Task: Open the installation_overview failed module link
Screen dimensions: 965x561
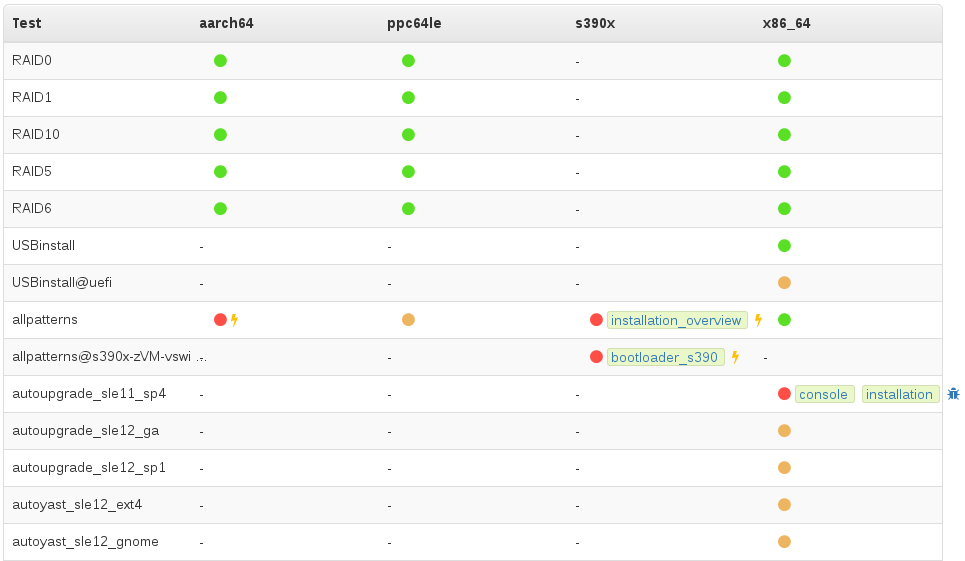Action: pos(676,320)
